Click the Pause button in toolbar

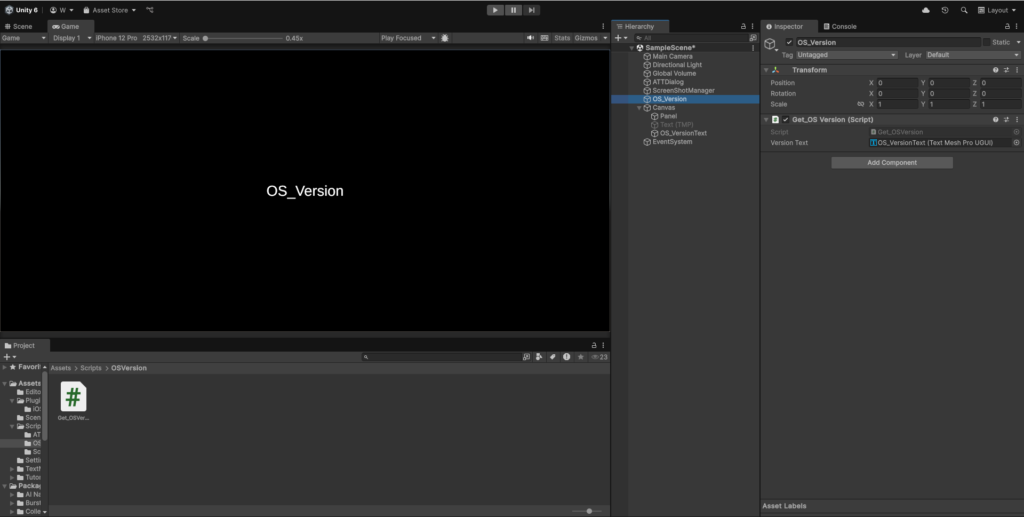pyautogui.click(x=513, y=10)
